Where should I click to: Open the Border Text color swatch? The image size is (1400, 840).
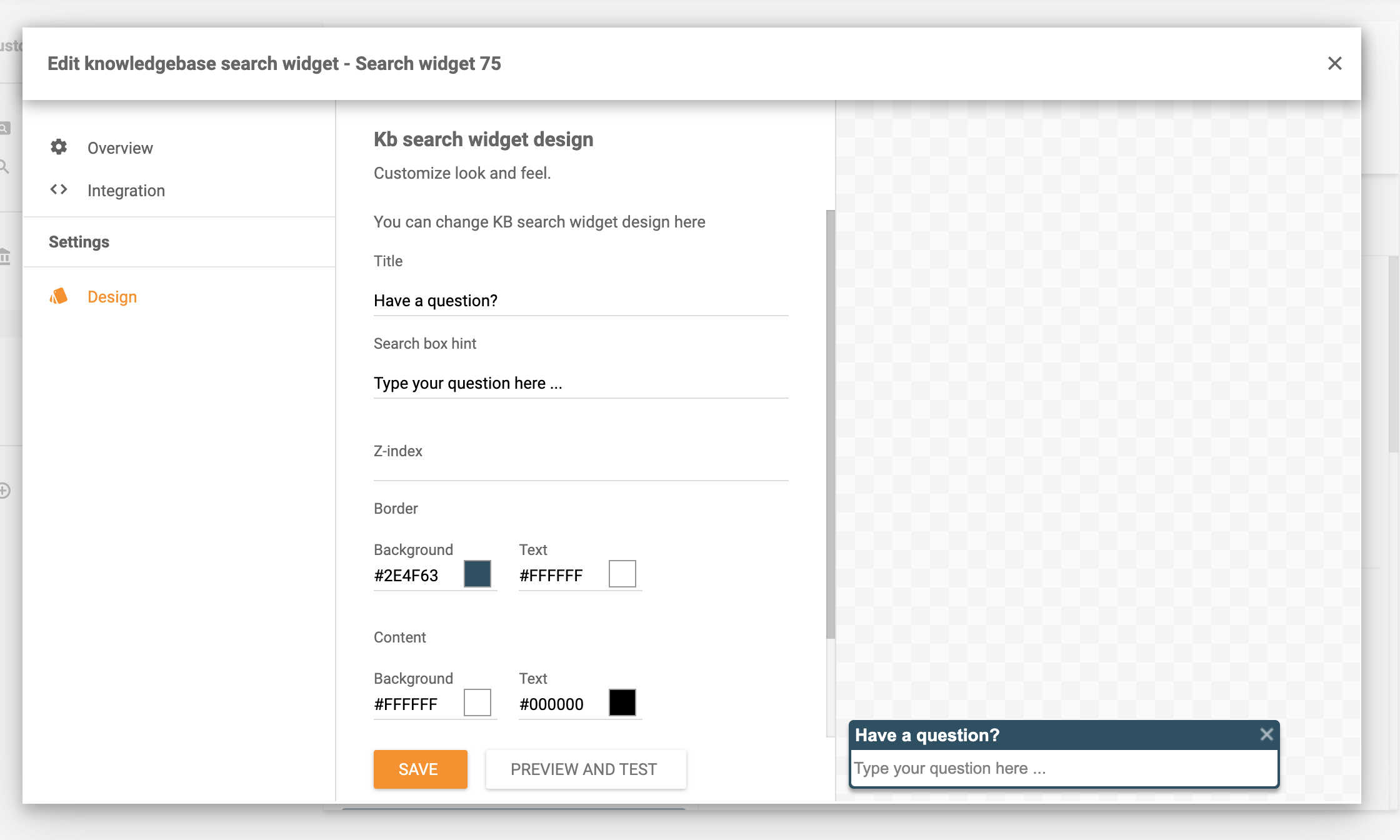coord(622,574)
